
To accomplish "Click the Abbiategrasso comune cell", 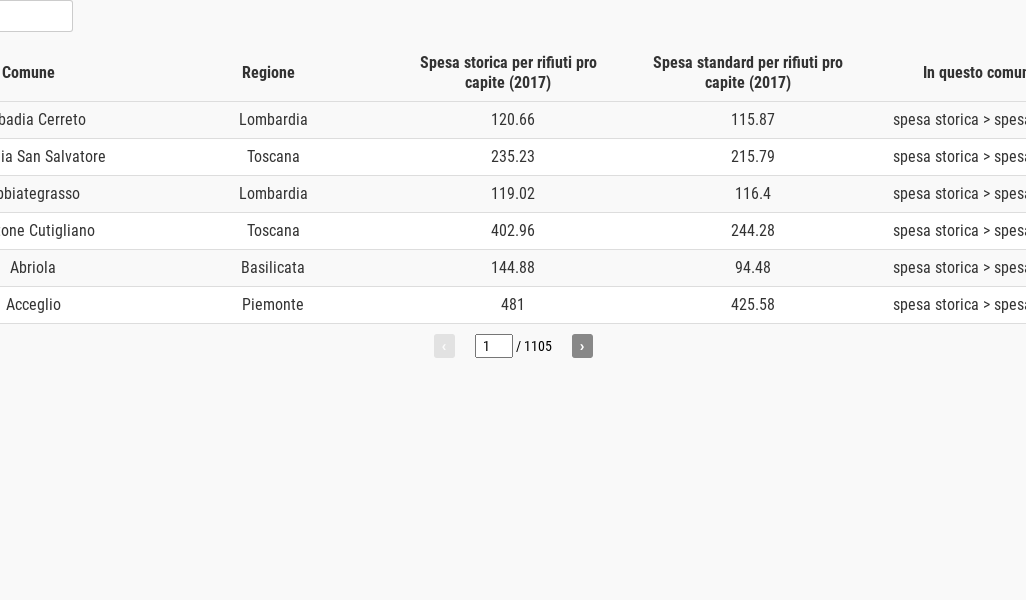I will [x=38, y=194].
